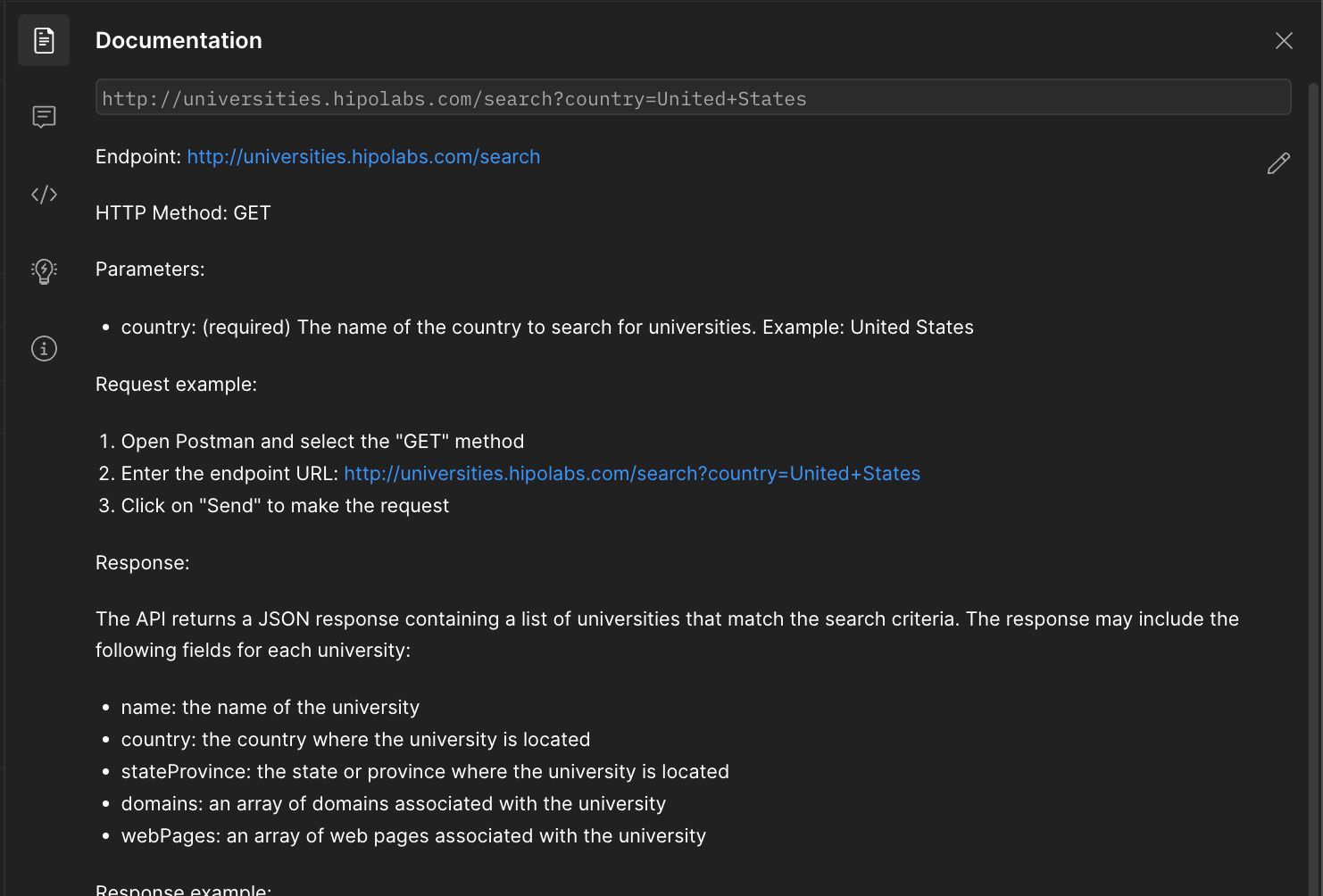Viewport: 1323px width, 896px height.
Task: Close the Documentation pane
Action: tap(1284, 41)
